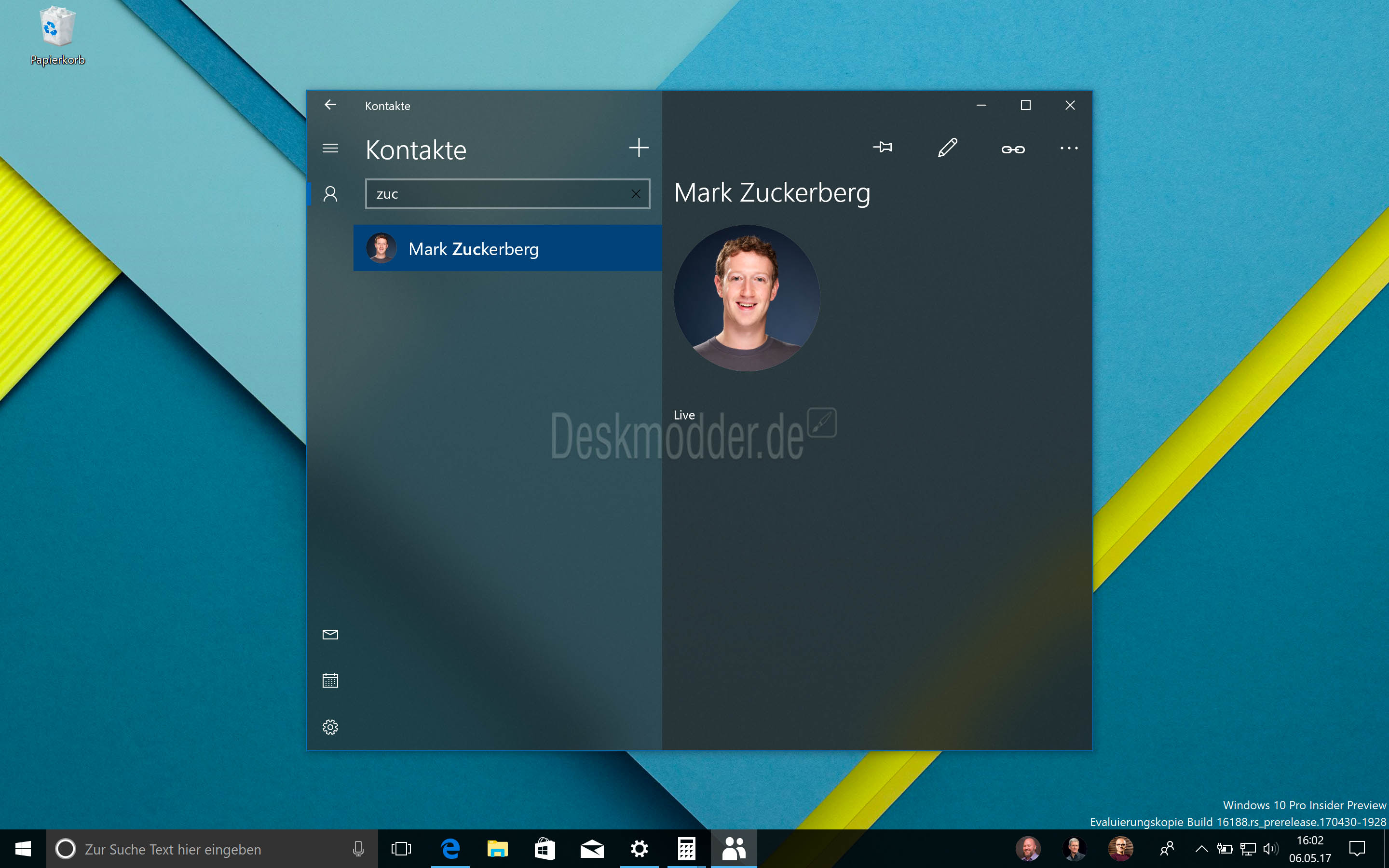Click the 'Live' account label
This screenshot has width=1389, height=868.
click(x=683, y=415)
